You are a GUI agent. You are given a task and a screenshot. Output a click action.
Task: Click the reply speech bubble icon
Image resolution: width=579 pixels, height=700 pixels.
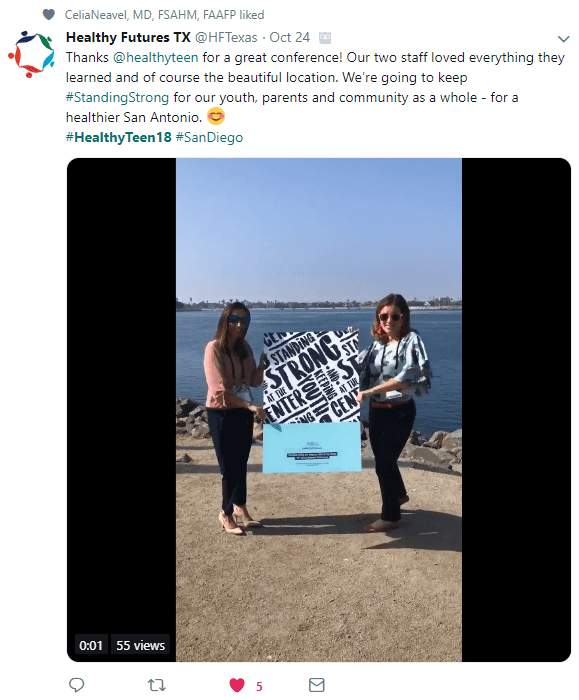coord(77,684)
